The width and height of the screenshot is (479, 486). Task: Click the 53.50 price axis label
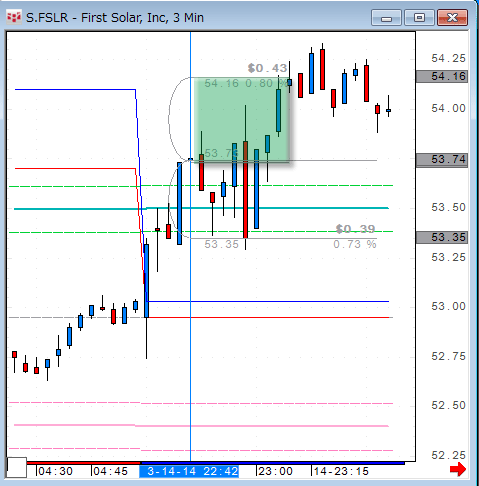point(448,207)
